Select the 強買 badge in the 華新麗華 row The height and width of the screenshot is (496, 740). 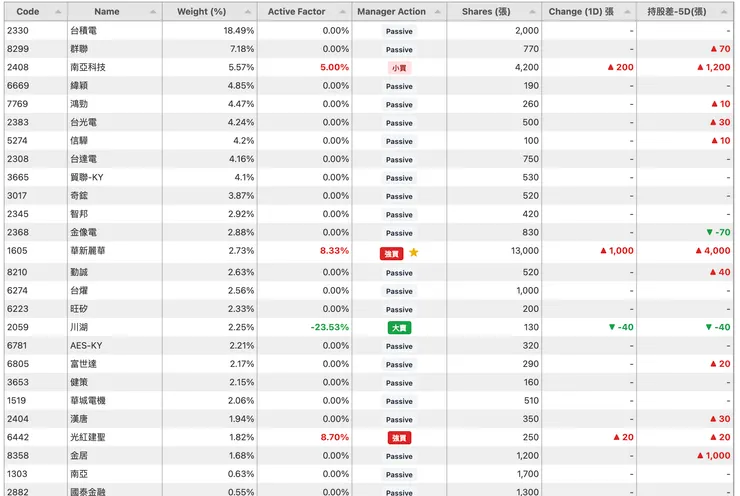click(x=392, y=253)
